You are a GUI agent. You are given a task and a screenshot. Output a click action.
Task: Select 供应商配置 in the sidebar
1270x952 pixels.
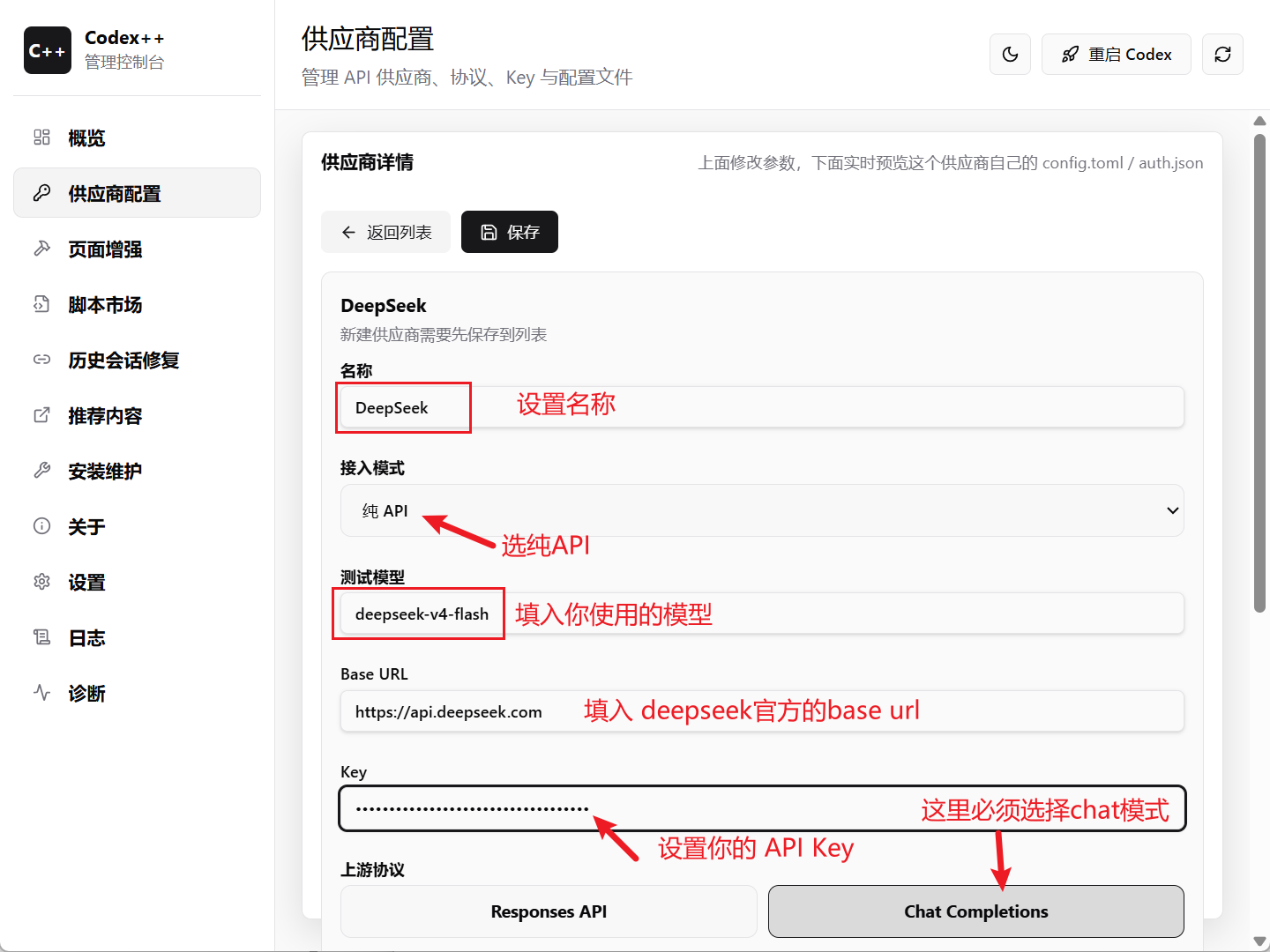click(137, 193)
